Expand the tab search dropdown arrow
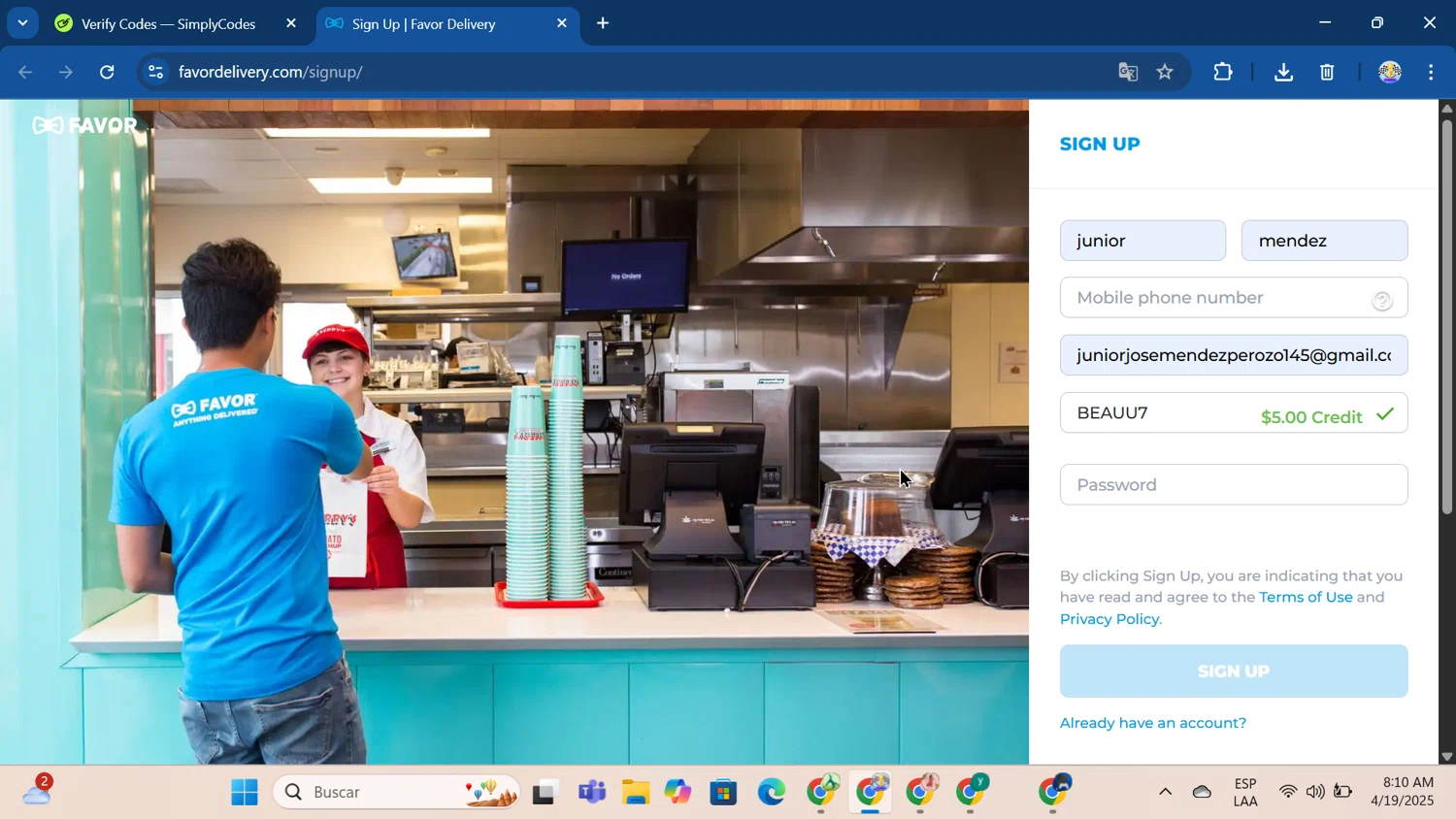 (x=22, y=23)
